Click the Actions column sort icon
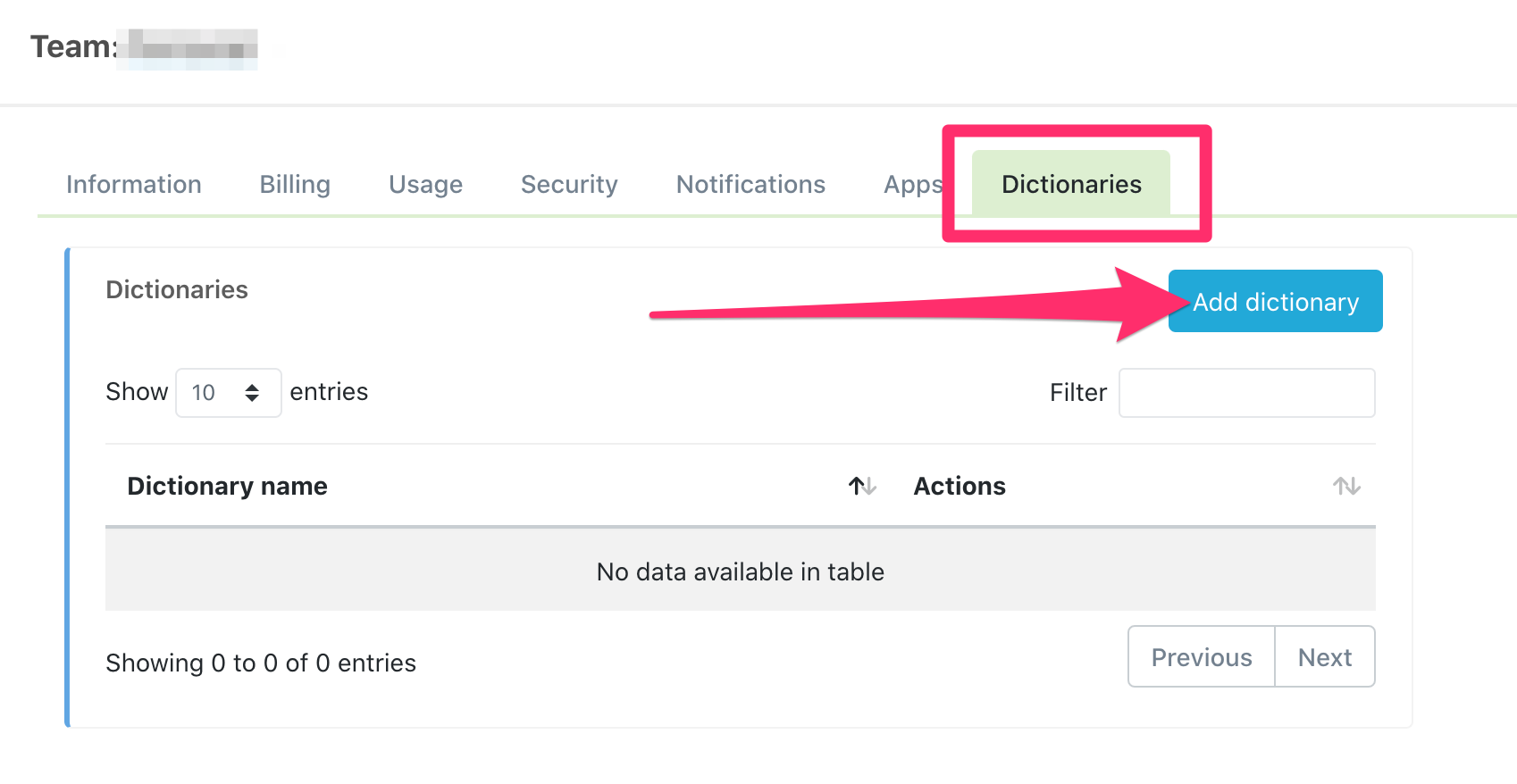Screen dimensions: 1517x784 [1346, 486]
